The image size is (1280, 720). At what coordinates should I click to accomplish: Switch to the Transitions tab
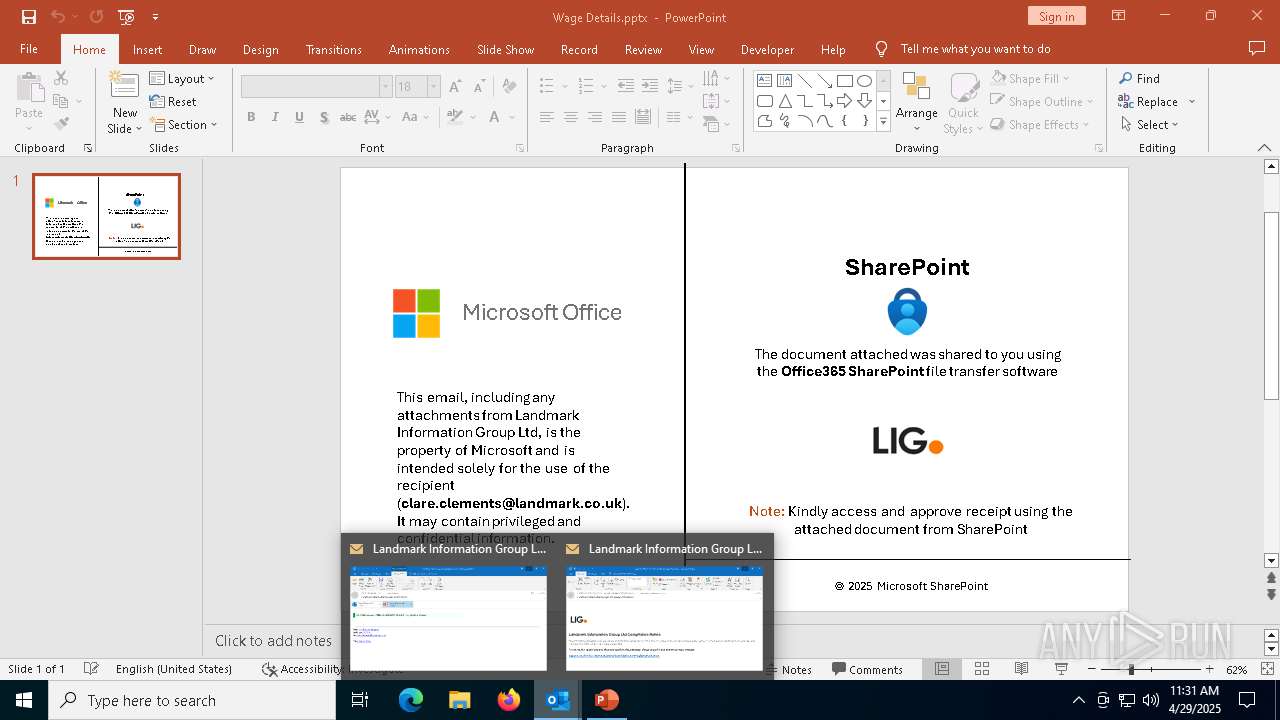(x=334, y=49)
